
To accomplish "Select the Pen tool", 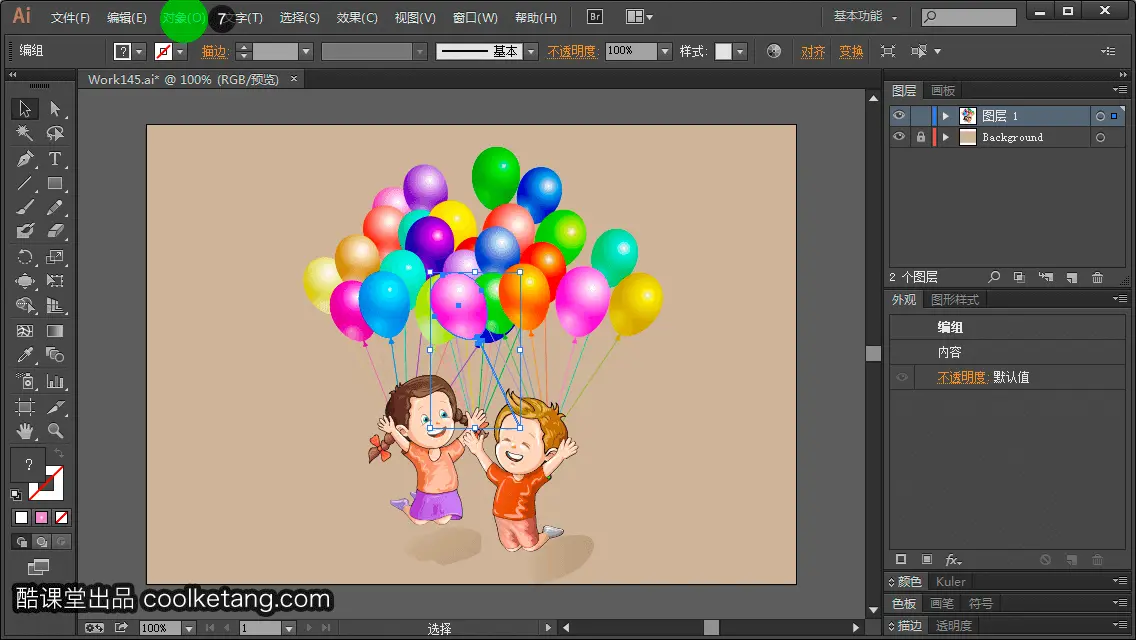I will tap(25, 158).
